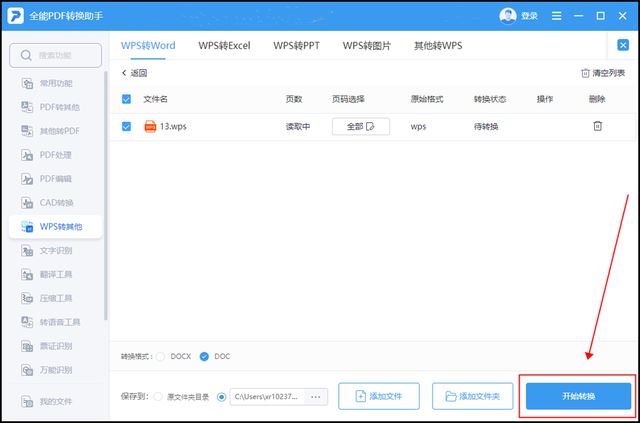Open PDF转其他 in the sidebar
Screen dimensions: 640x423
point(56,107)
